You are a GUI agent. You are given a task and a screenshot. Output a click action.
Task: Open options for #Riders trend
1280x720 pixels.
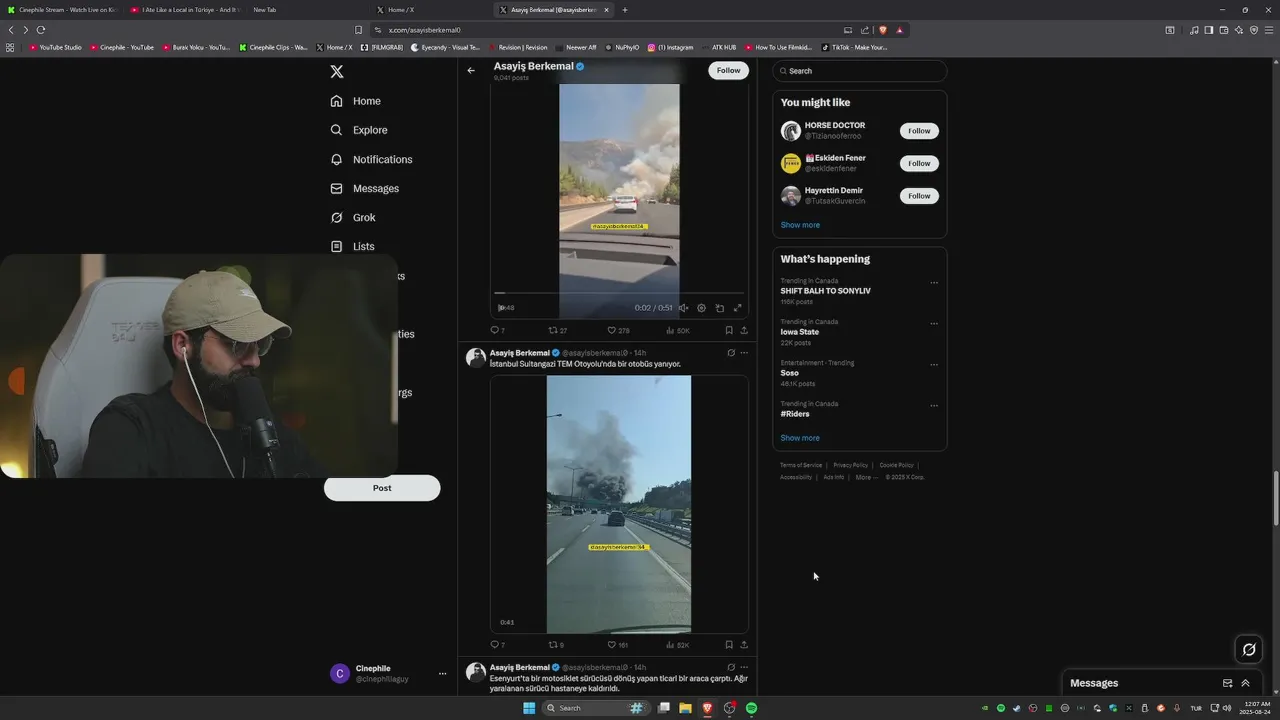pos(934,406)
